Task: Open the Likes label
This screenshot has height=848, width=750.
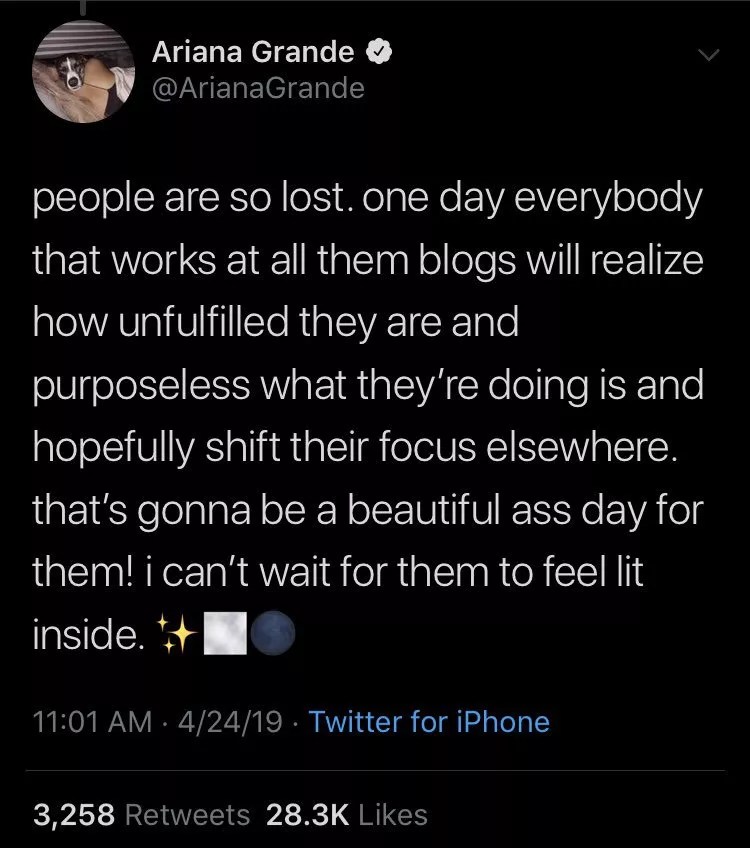Action: point(392,815)
